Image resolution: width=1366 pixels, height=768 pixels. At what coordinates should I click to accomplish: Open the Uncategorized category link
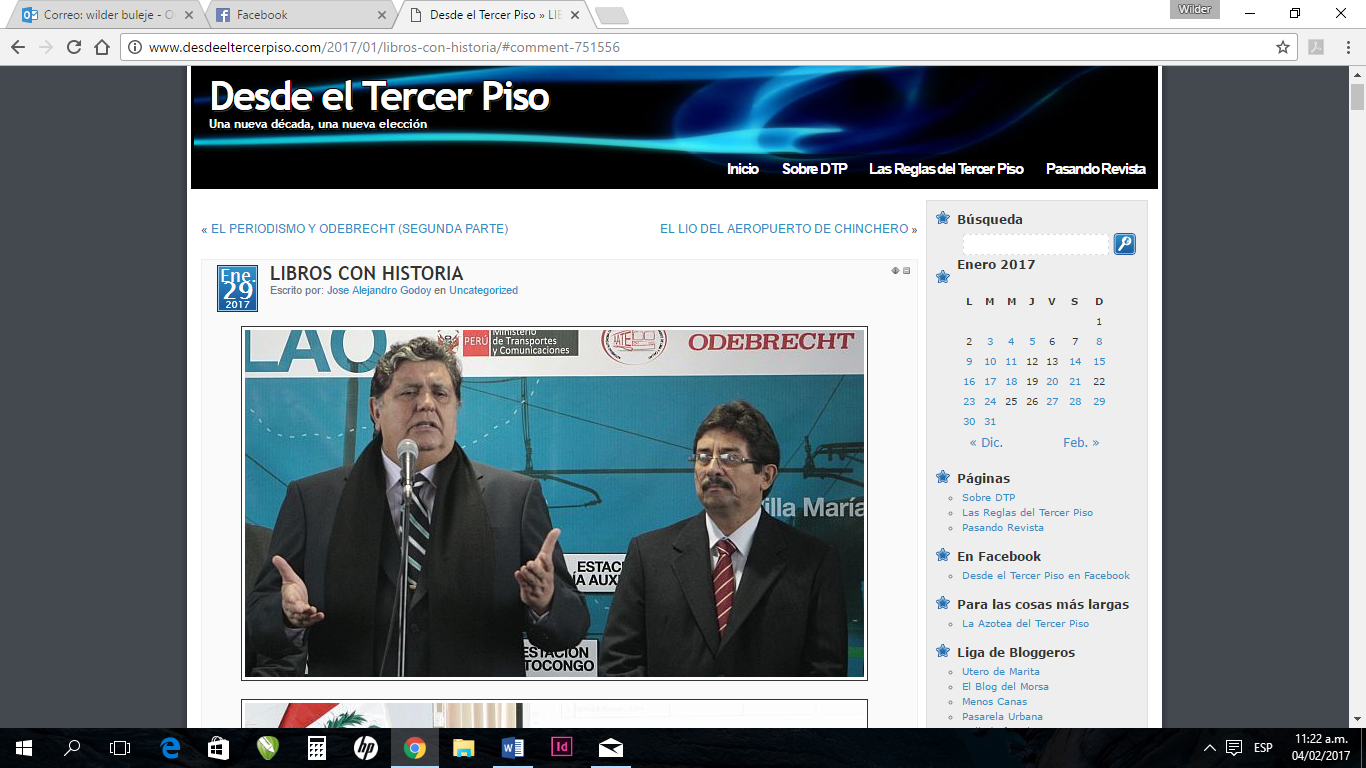pyautogui.click(x=483, y=290)
